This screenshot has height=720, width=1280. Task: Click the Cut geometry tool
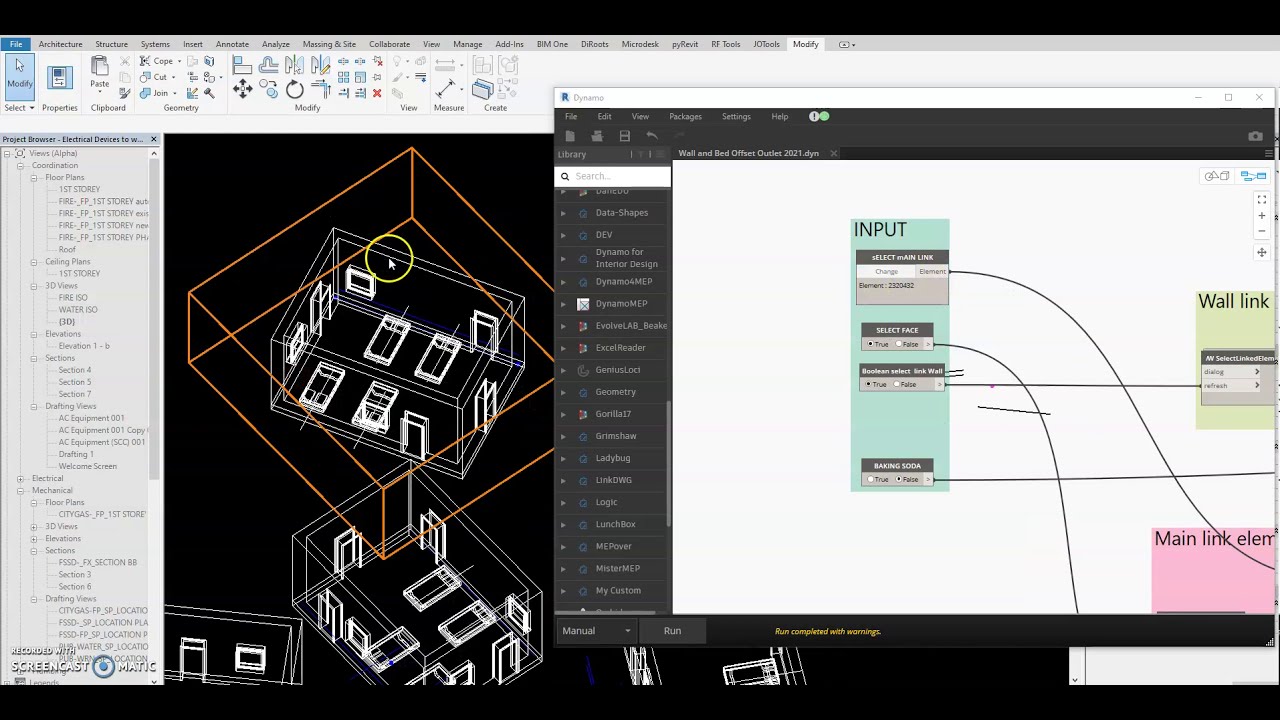click(x=155, y=77)
